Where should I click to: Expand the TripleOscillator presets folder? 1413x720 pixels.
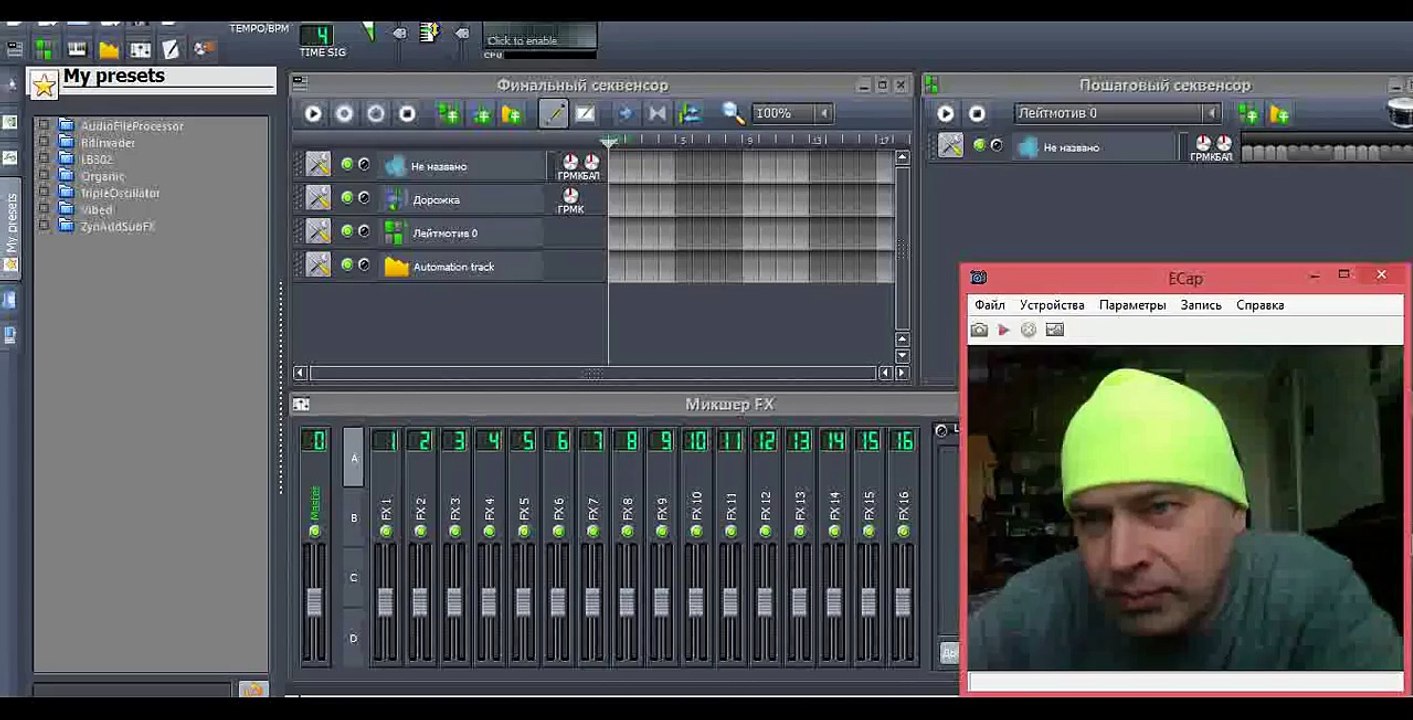(x=43, y=193)
